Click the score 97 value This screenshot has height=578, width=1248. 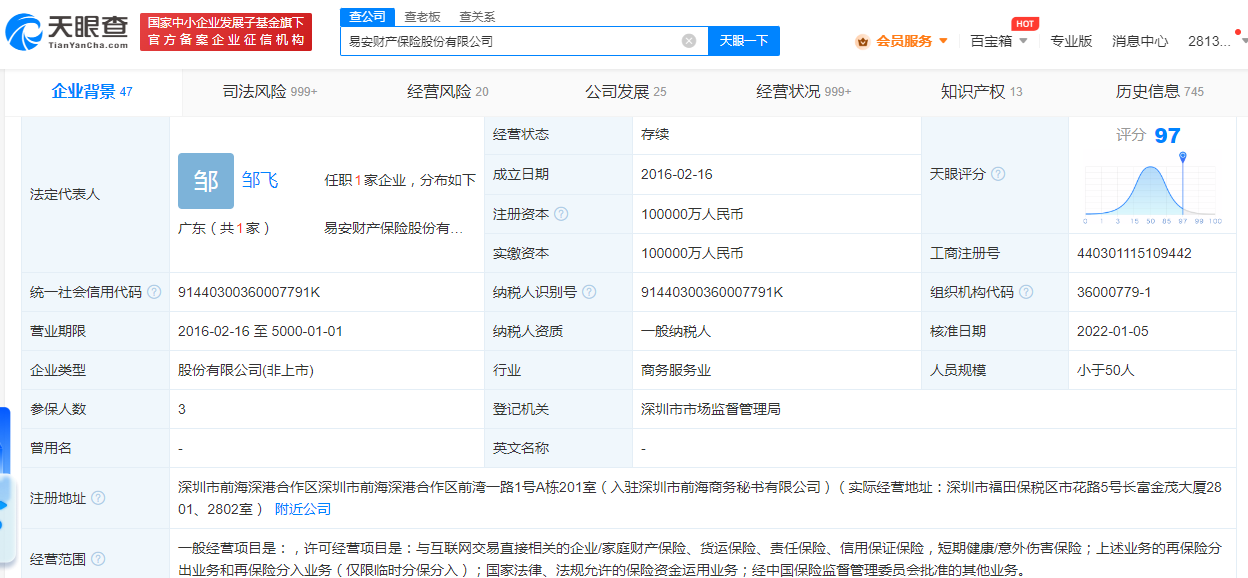tap(1167, 136)
